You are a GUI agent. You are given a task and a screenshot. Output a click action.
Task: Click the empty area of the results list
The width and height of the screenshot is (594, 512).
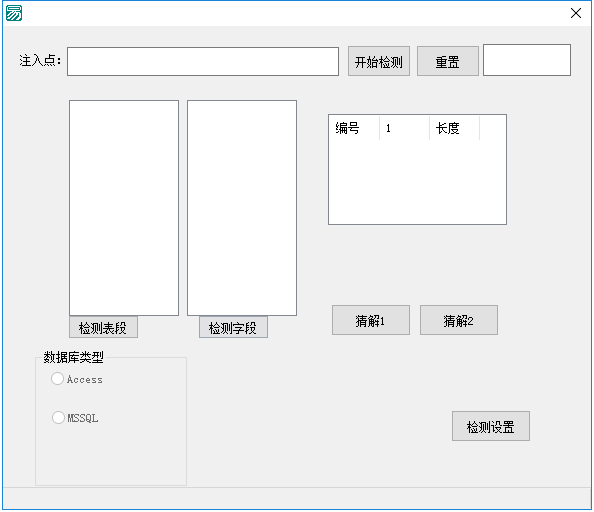[x=417, y=182]
